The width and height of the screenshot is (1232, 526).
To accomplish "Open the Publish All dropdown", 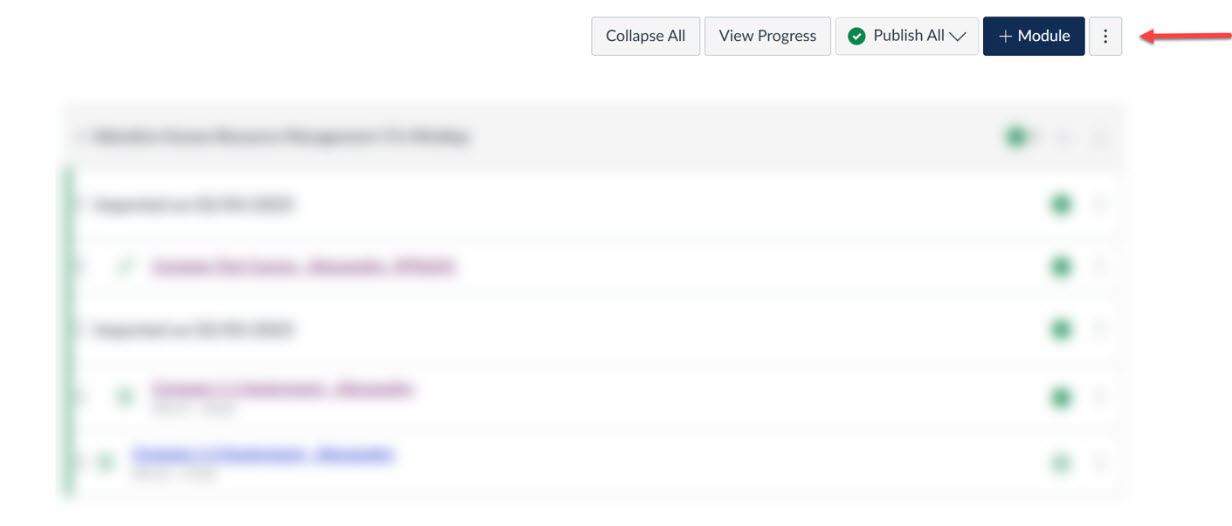I will pyautogui.click(x=906, y=36).
